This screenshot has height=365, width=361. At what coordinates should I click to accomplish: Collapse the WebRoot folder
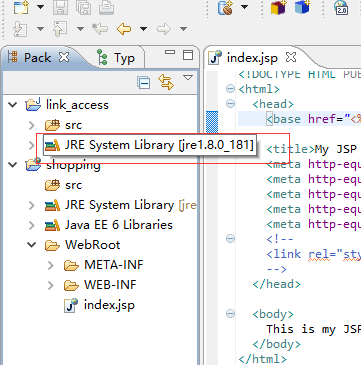32,245
